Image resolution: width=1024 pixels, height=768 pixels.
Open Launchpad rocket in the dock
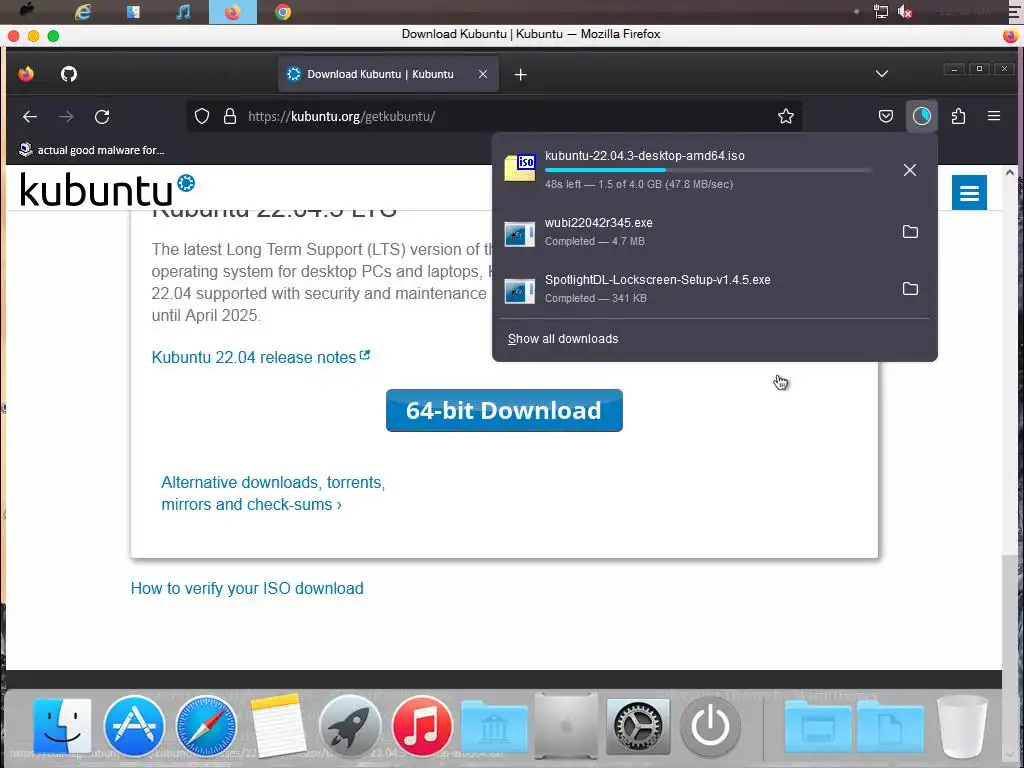pyautogui.click(x=349, y=726)
